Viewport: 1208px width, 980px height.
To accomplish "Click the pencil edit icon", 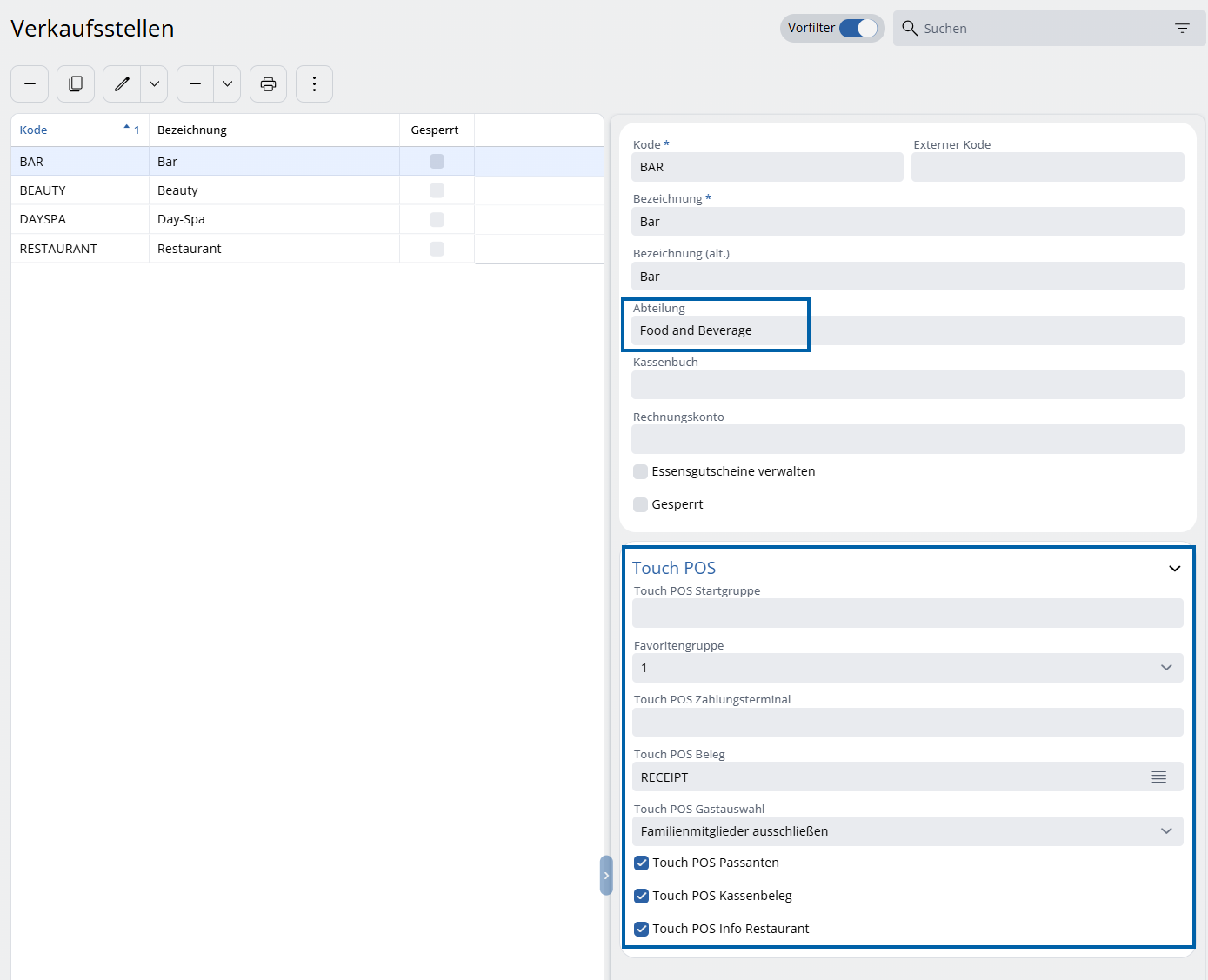I will [x=122, y=84].
